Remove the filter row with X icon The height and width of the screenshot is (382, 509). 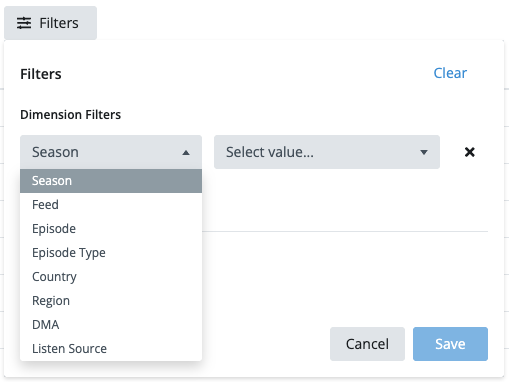pyautogui.click(x=470, y=152)
